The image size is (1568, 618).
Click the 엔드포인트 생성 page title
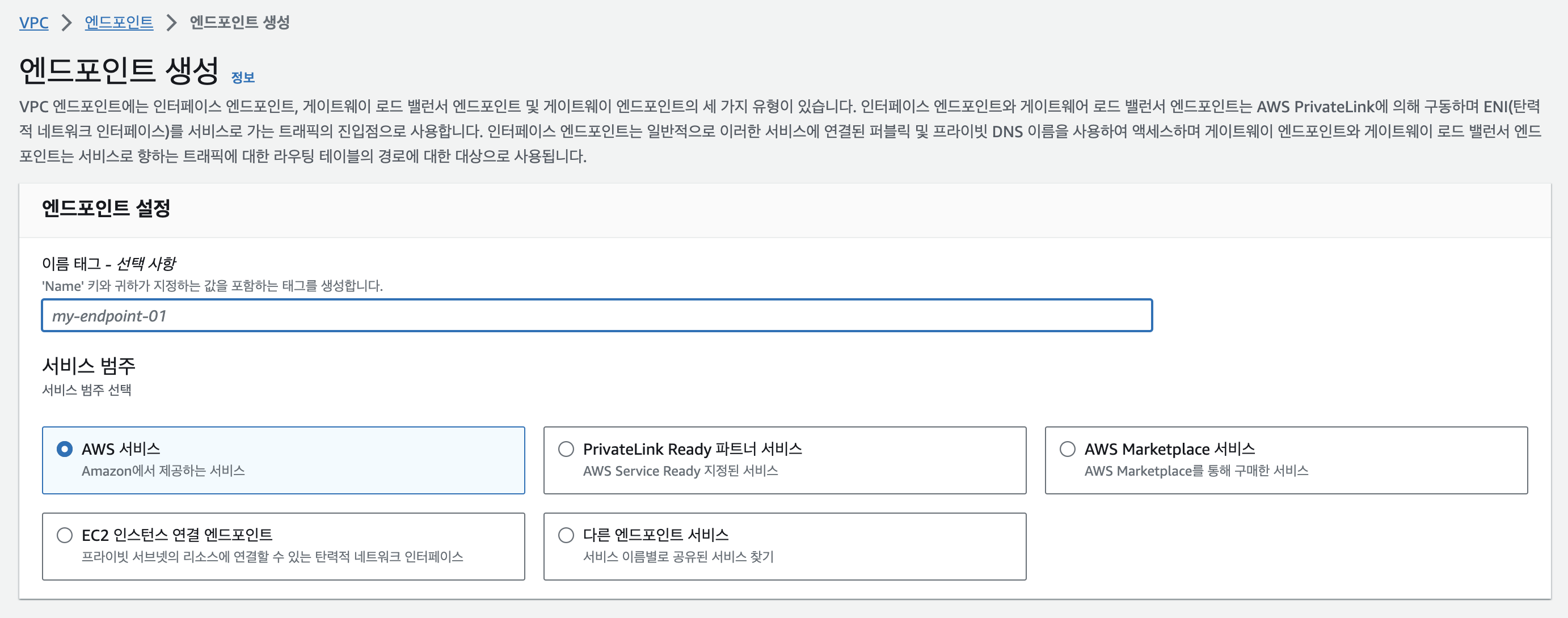click(x=119, y=70)
